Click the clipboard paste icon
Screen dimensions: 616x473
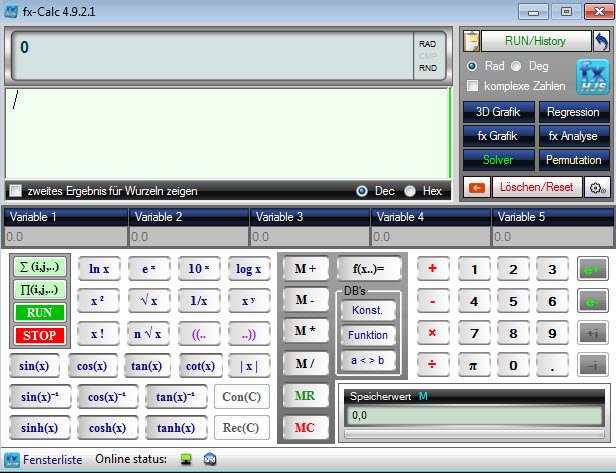point(471,41)
